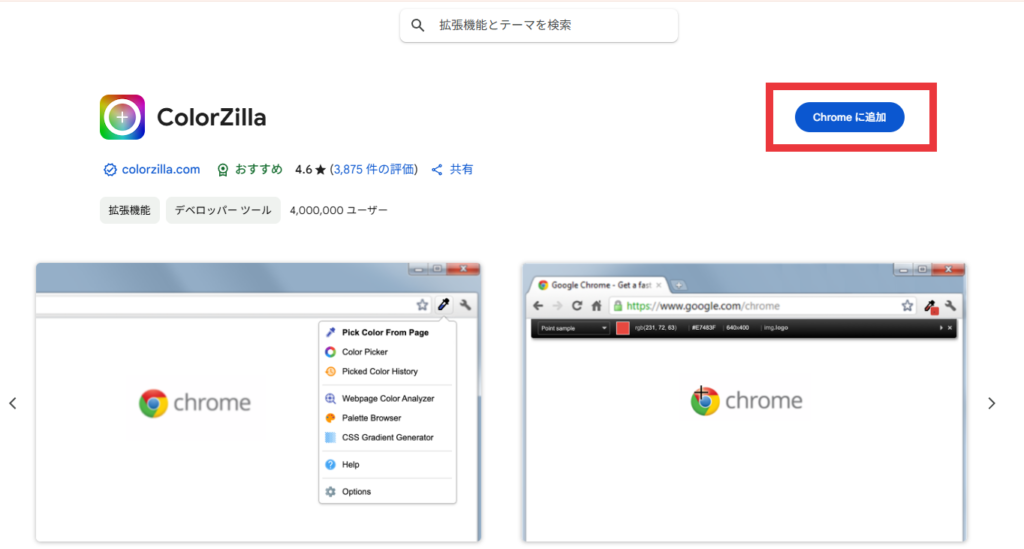The height and width of the screenshot is (549, 1024).
Task: Click the forward arrow in second screenshot
Action: (x=557, y=306)
